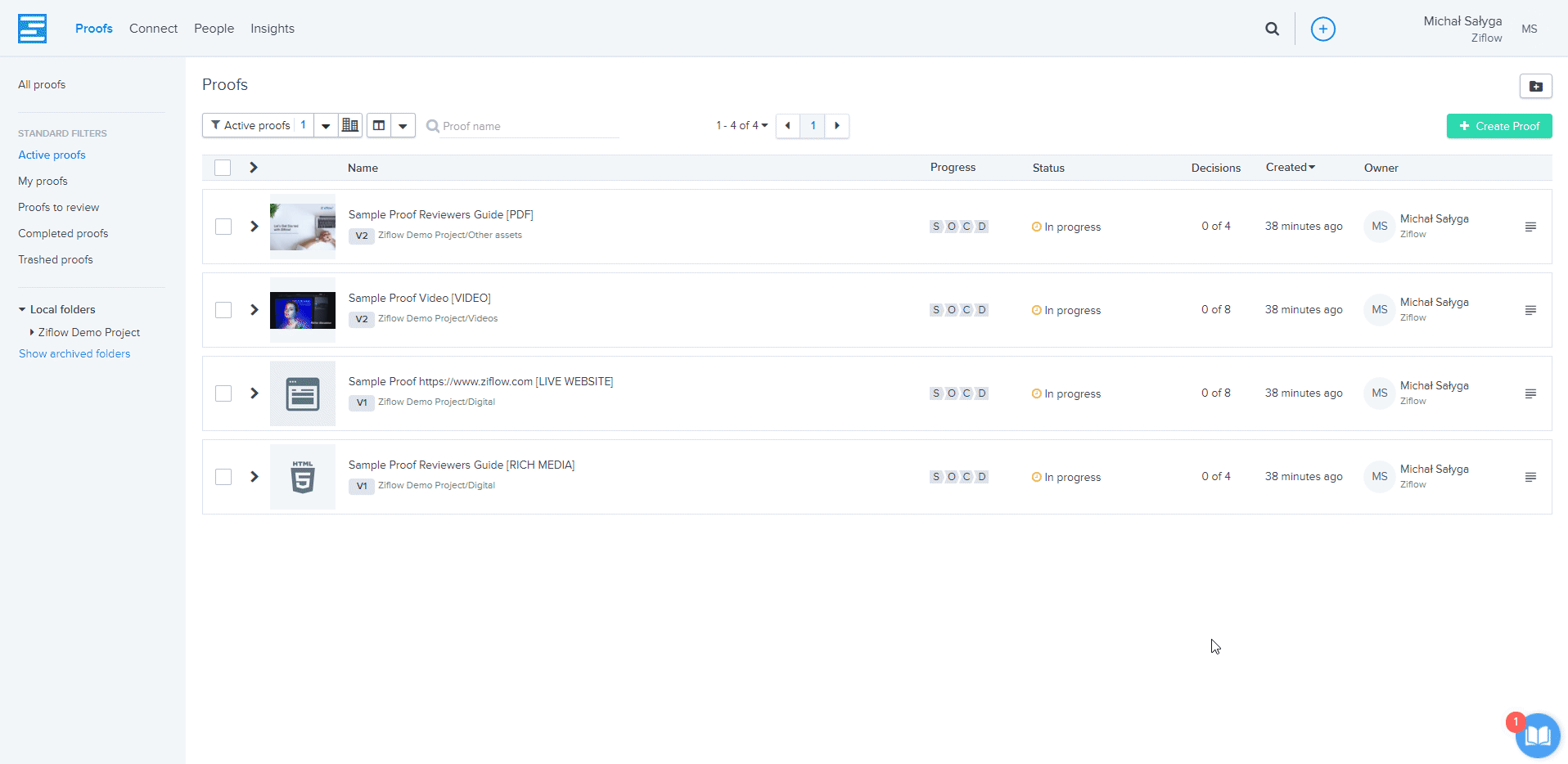Click the circular plus add icon

[1322, 29]
